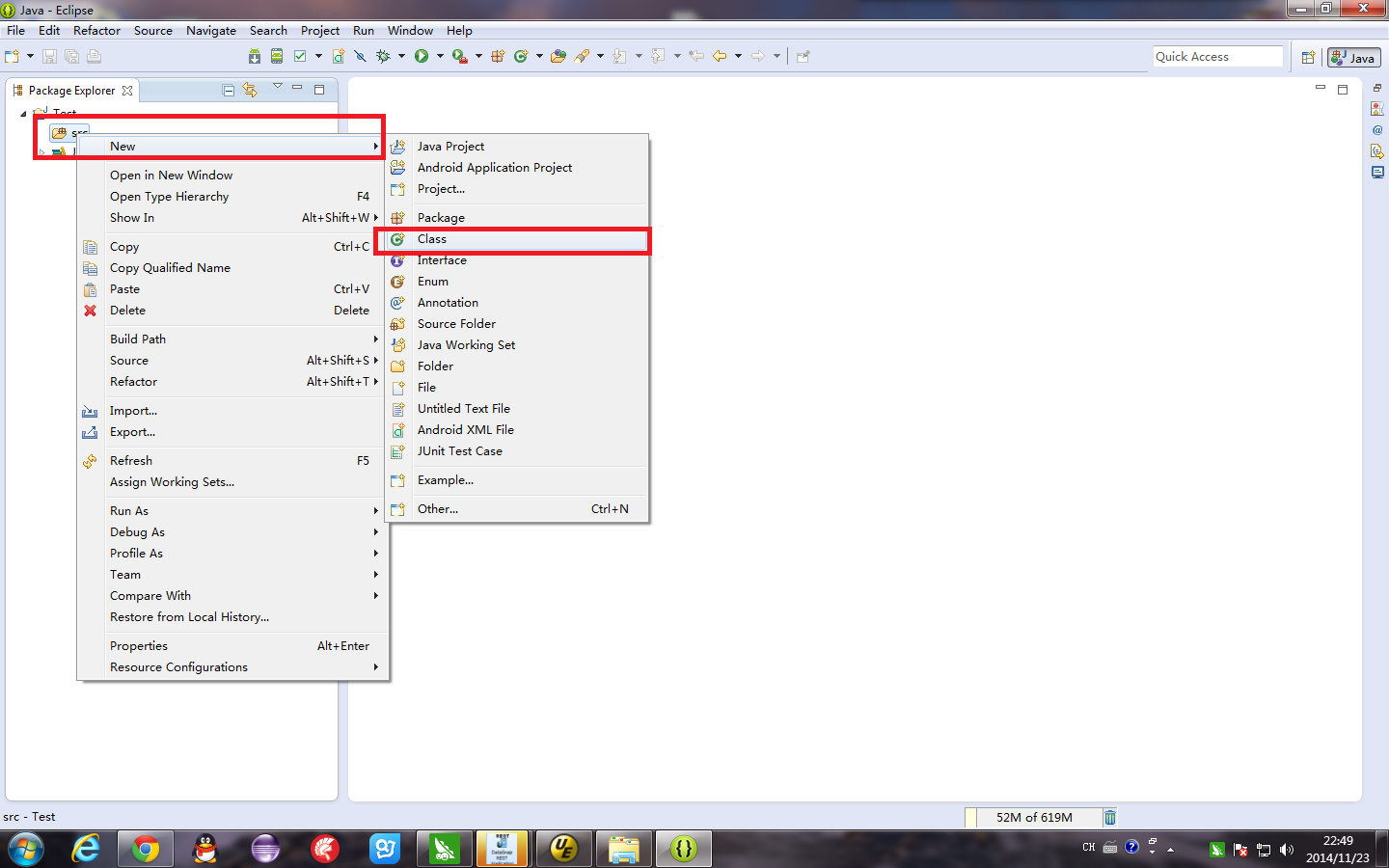Click the green Run button
Viewport: 1389px width, 868px height.
point(422,56)
